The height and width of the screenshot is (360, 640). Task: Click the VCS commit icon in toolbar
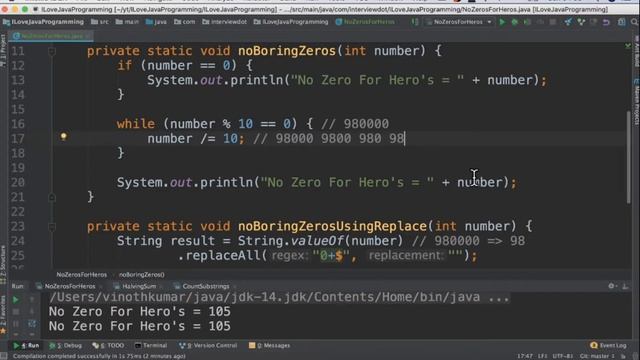tap(581, 22)
